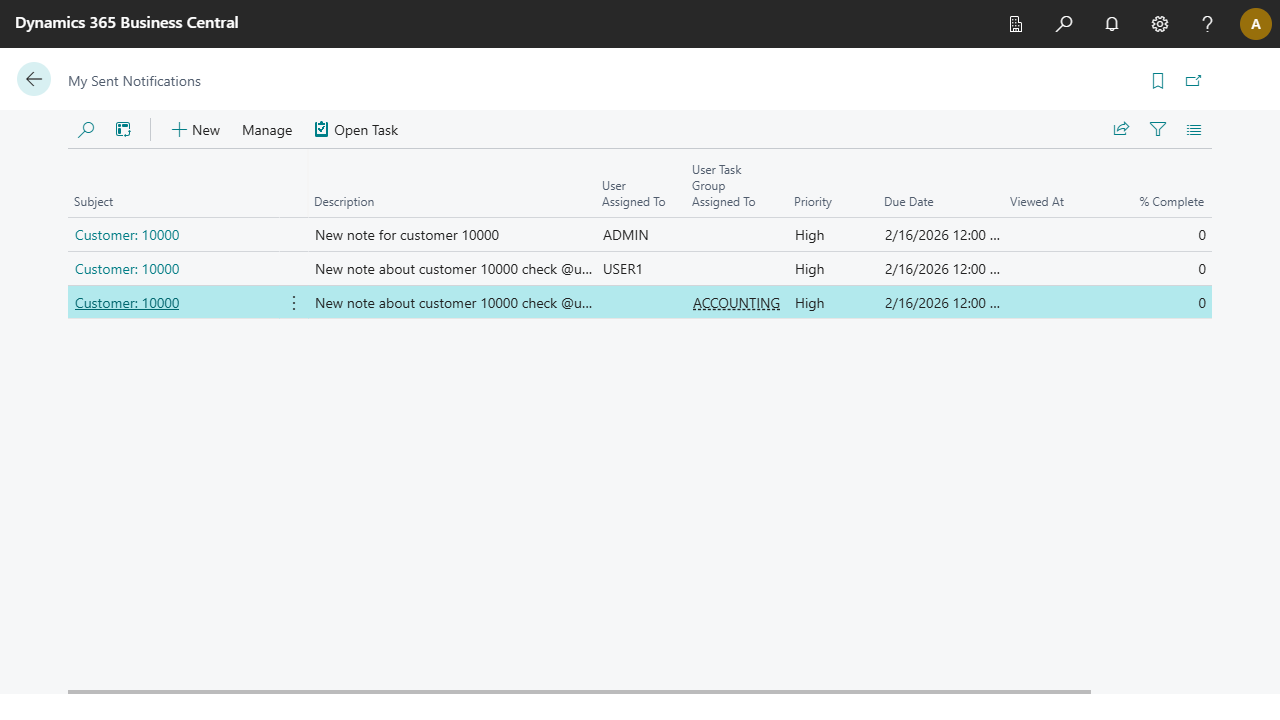Click the Analyze view icon in toolbar
Viewport: 1280px width, 720px height.
(123, 130)
